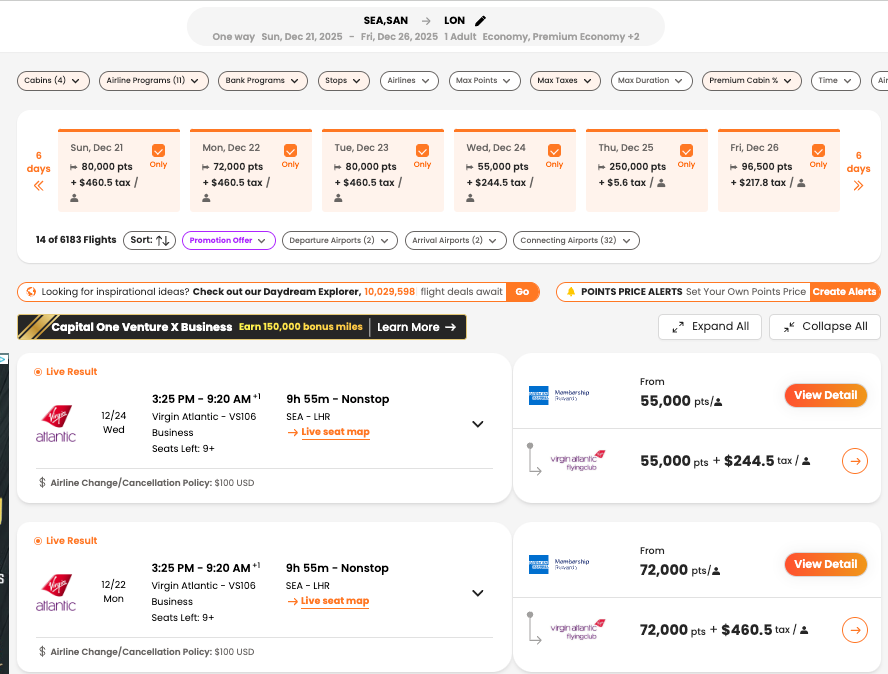
Task: Select the Wed, Dec 24 date card
Action: coord(515,170)
